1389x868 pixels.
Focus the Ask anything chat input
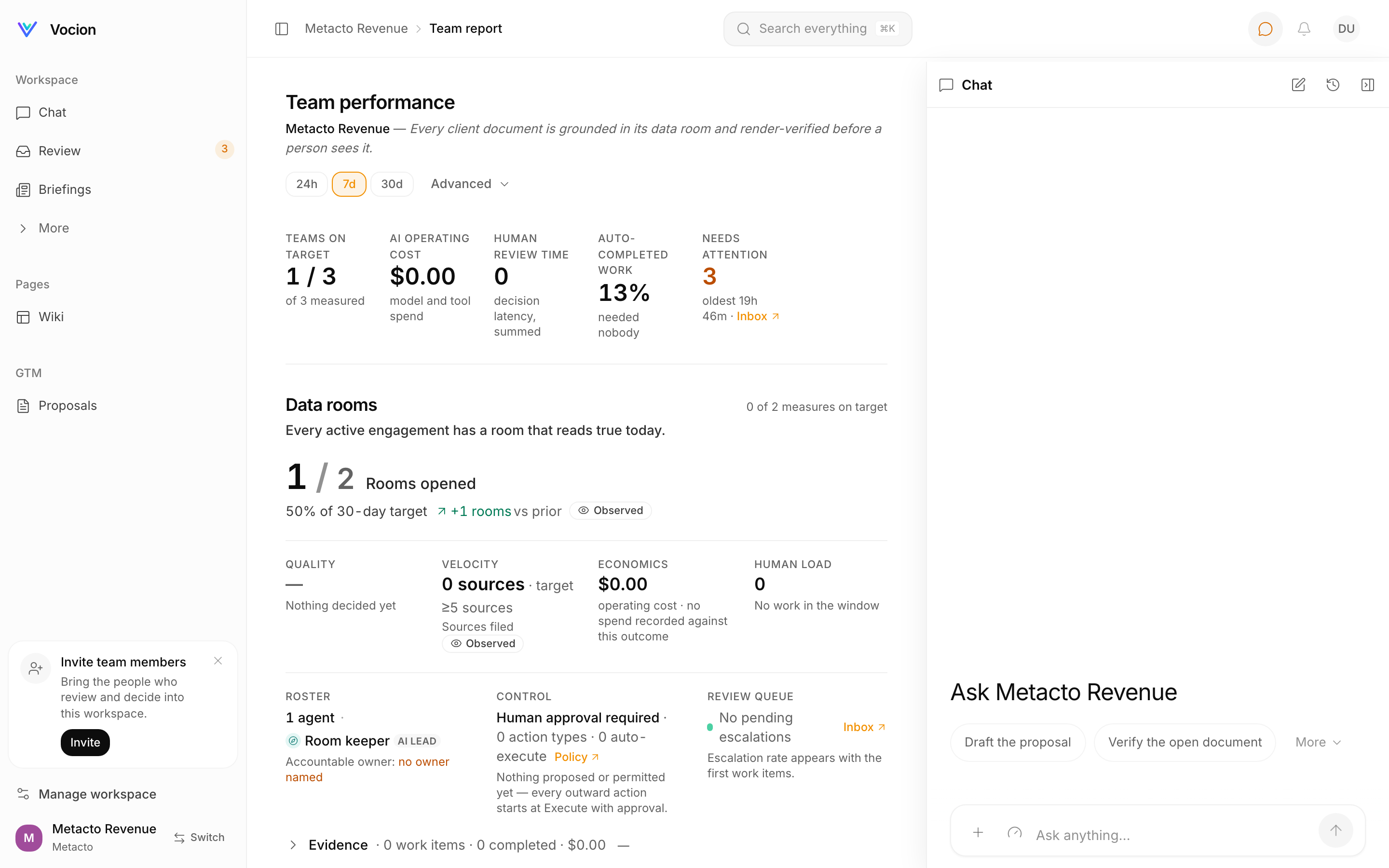click(1171, 835)
